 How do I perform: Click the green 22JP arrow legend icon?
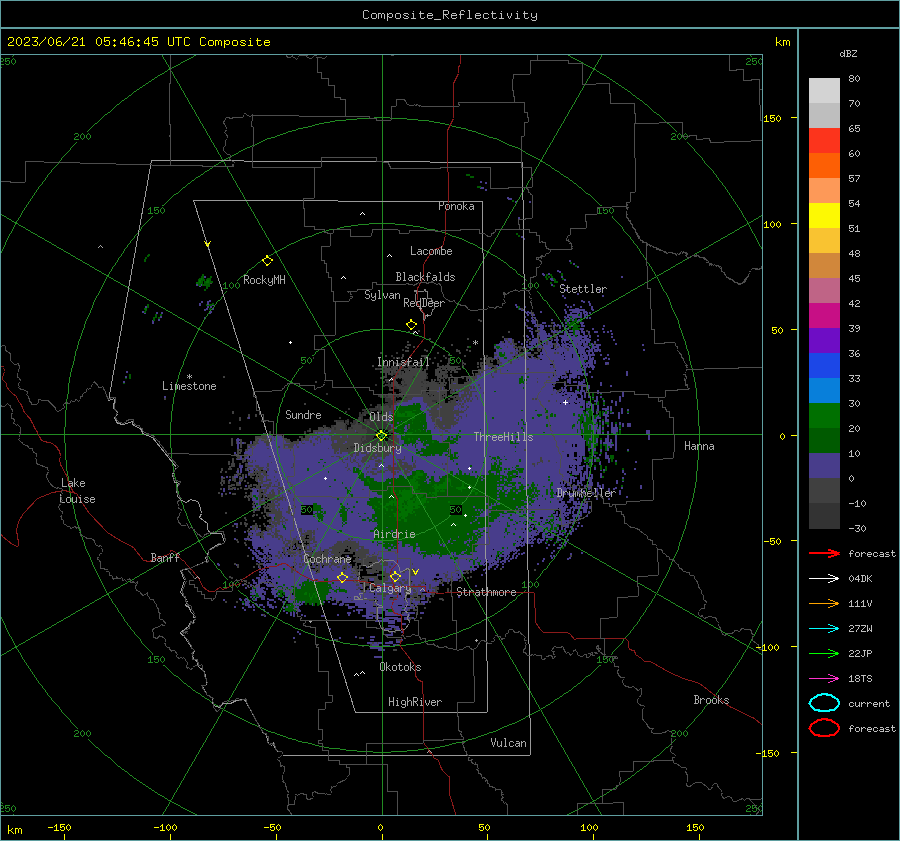point(824,653)
